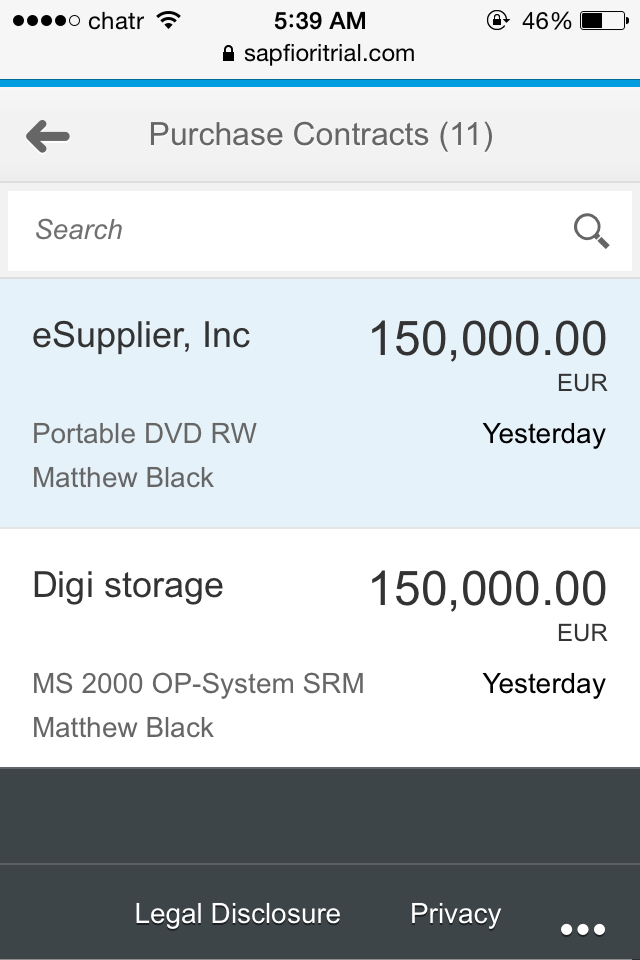
Task: Tap the Purchase Contracts (11) title
Action: pyautogui.click(x=320, y=135)
